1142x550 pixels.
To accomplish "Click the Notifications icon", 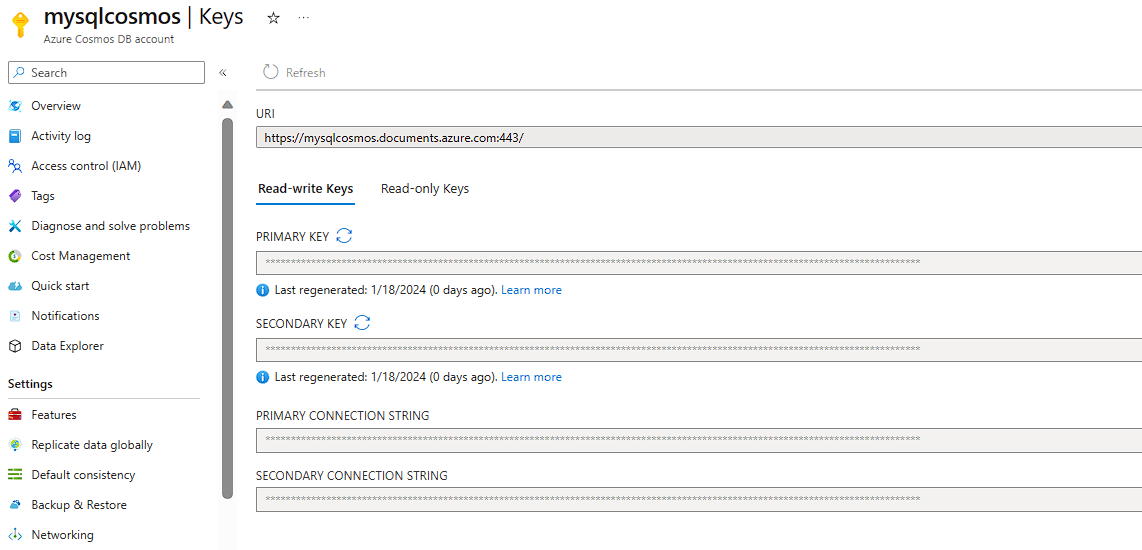I will pos(15,316).
